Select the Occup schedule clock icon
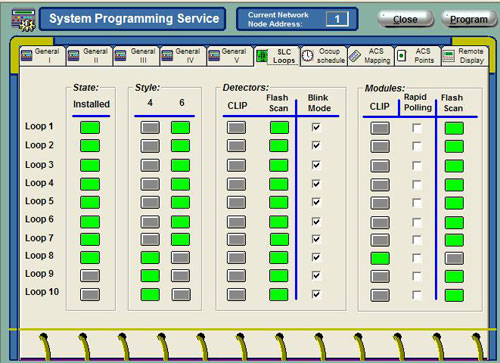 (x=308, y=56)
